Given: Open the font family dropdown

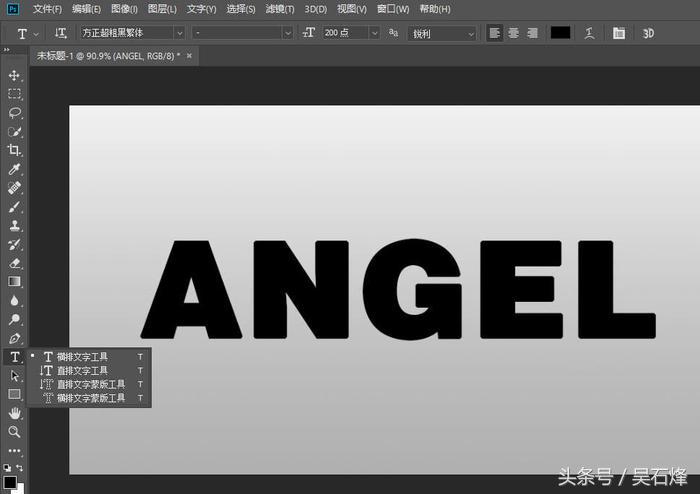Looking at the screenshot, I should click(x=179, y=33).
